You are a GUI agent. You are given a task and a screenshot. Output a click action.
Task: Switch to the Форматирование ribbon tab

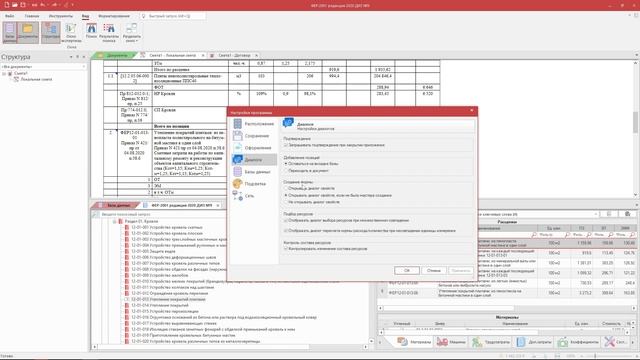tap(114, 16)
